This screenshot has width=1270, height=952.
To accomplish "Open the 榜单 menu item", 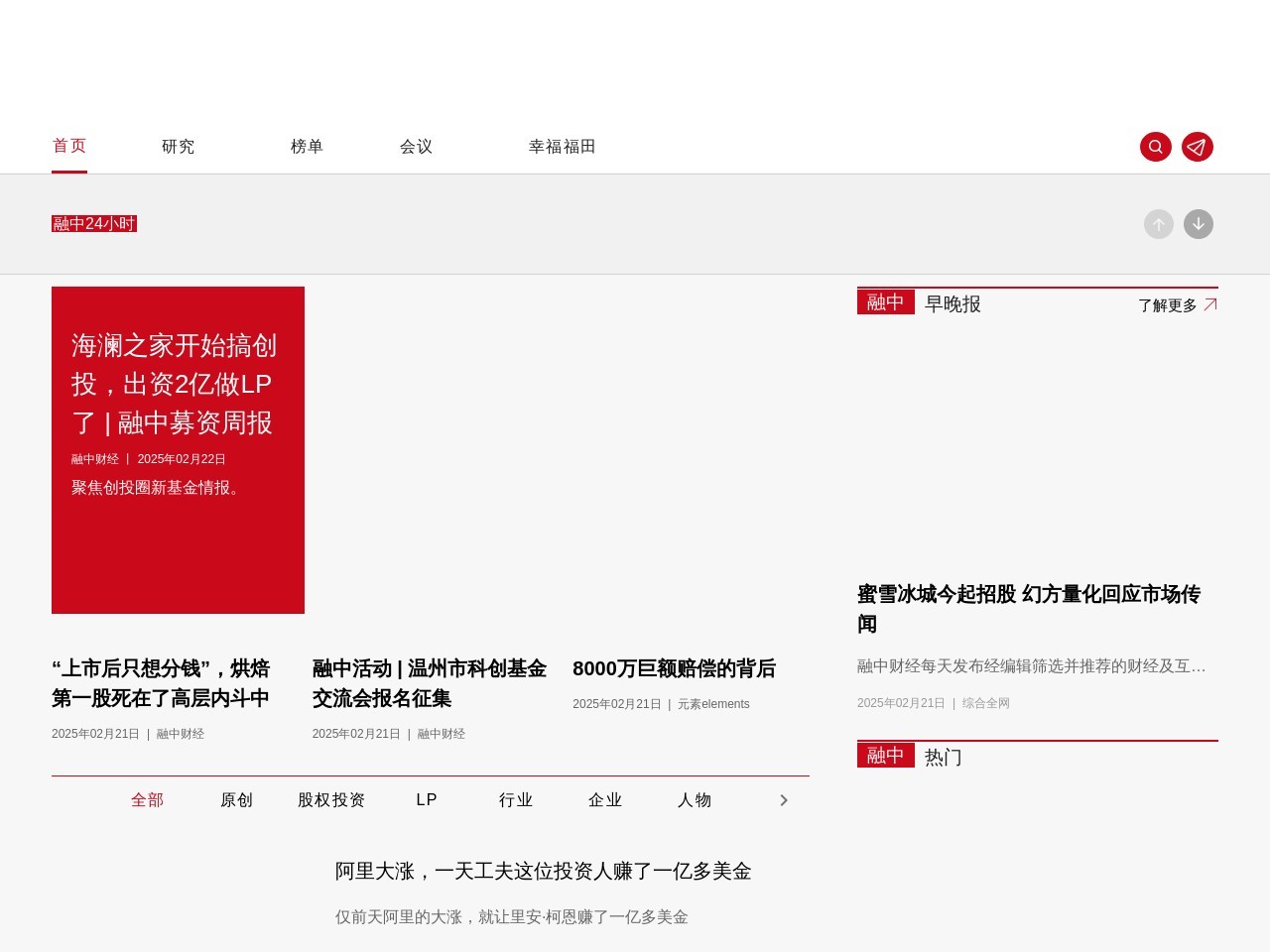I will [308, 147].
